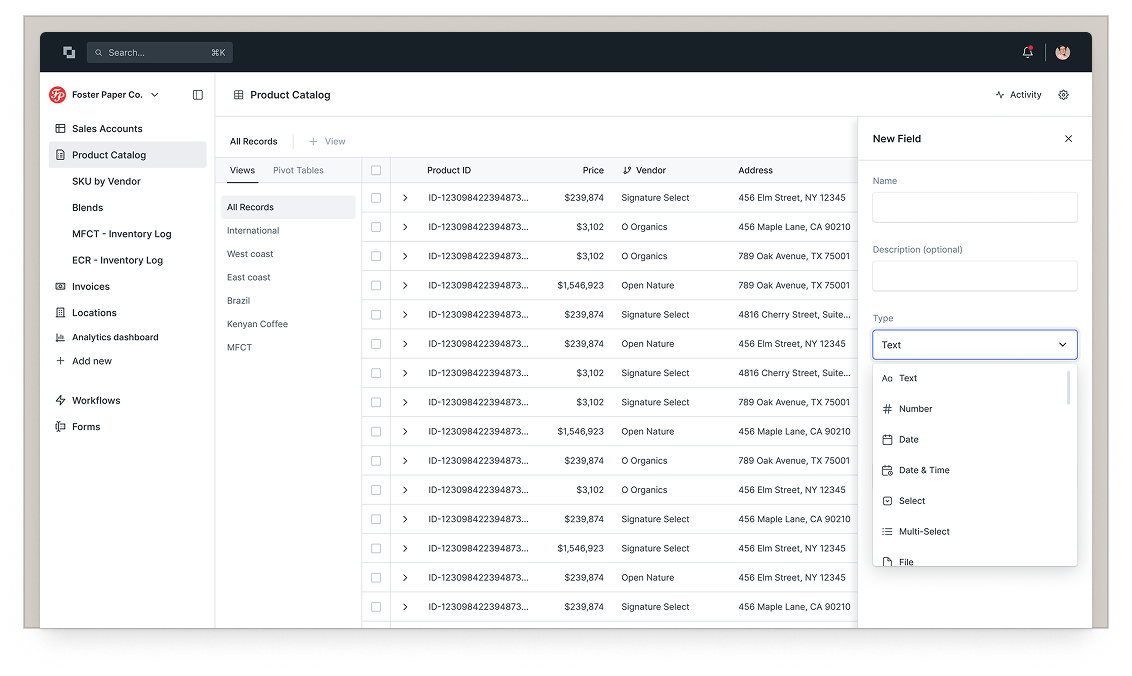Click the Name input field

coord(974,207)
